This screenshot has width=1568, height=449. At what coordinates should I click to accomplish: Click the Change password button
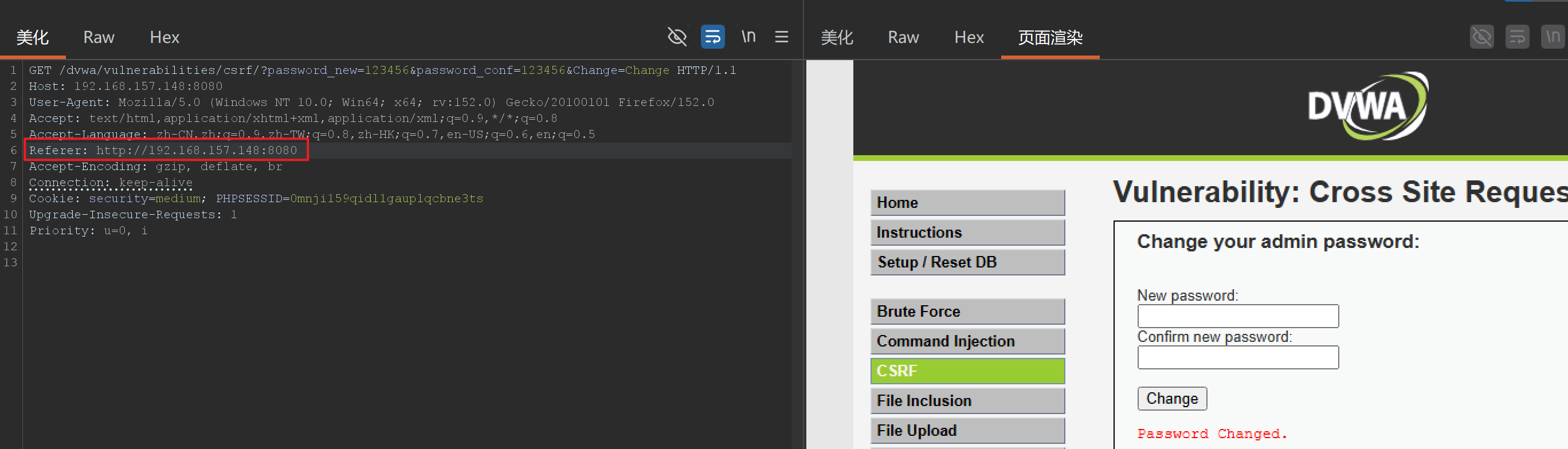click(1172, 399)
